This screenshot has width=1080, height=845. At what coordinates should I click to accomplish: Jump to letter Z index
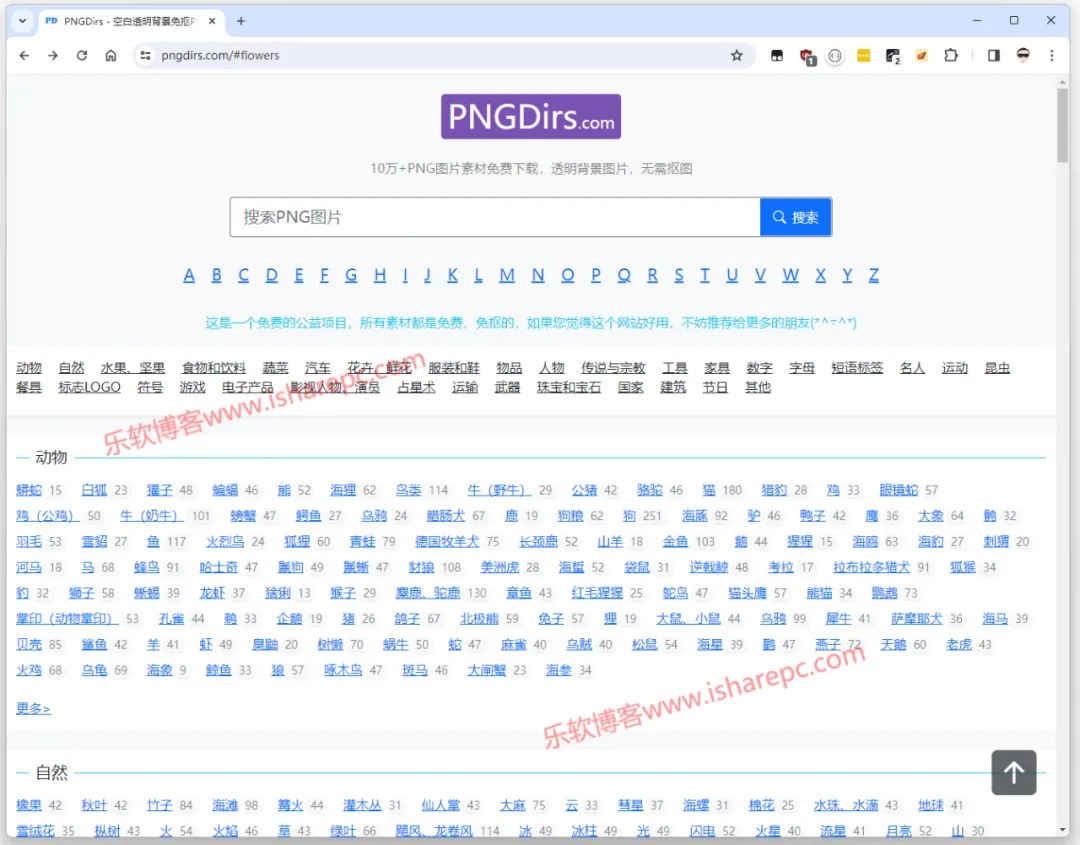click(x=873, y=275)
